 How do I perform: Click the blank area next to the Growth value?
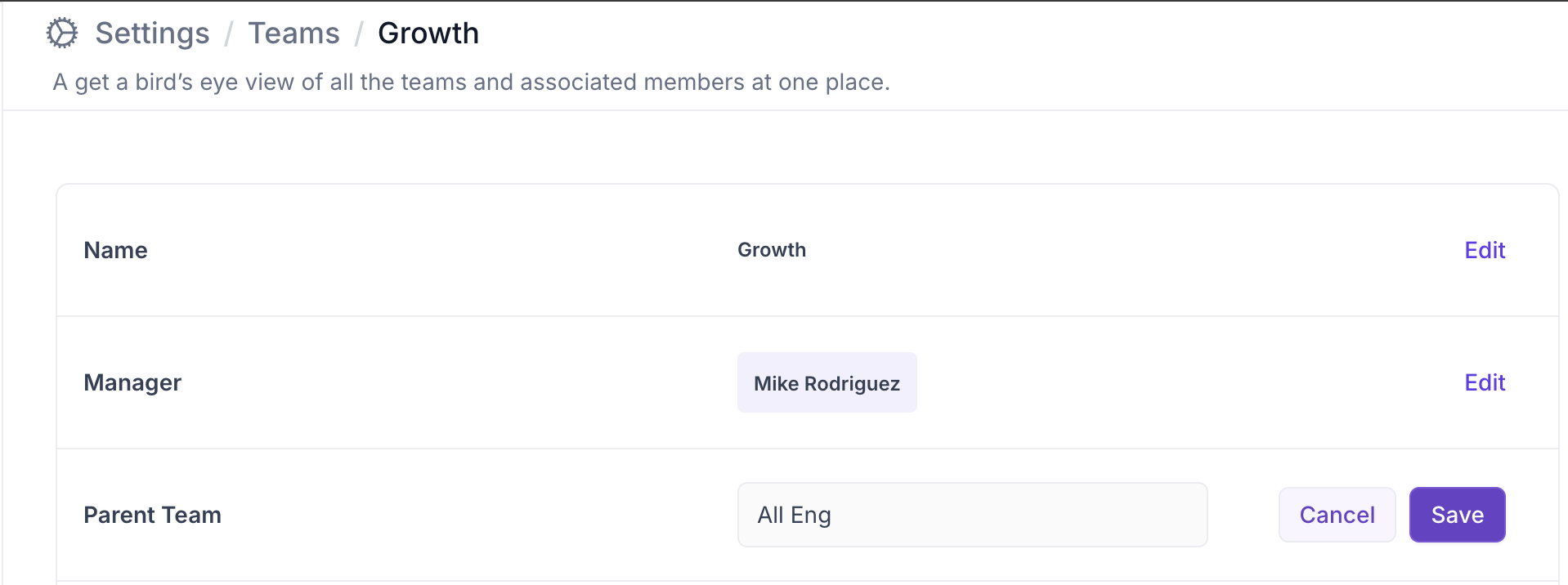1128,250
